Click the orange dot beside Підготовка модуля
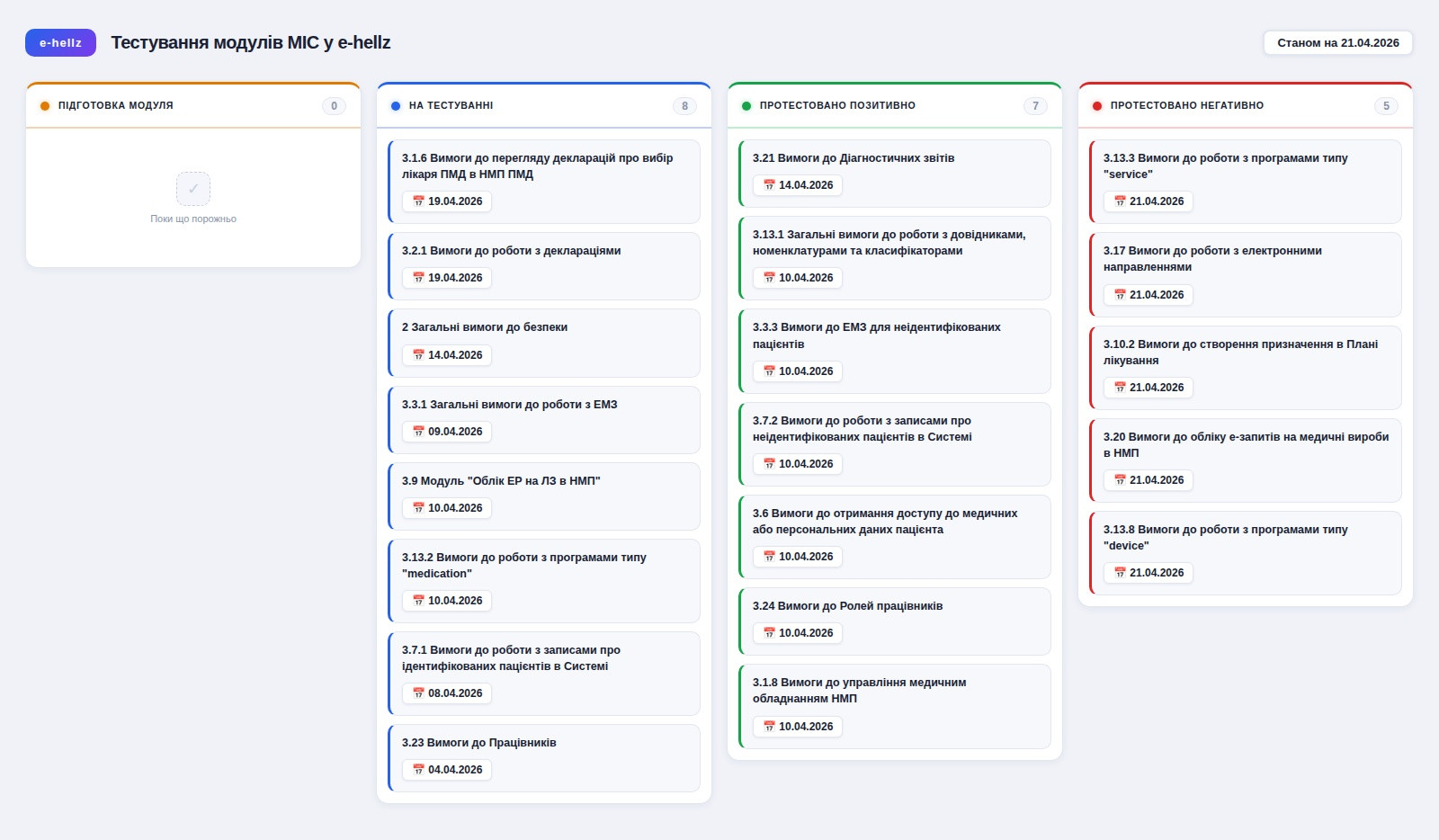Image resolution: width=1439 pixels, height=840 pixels. [x=45, y=106]
